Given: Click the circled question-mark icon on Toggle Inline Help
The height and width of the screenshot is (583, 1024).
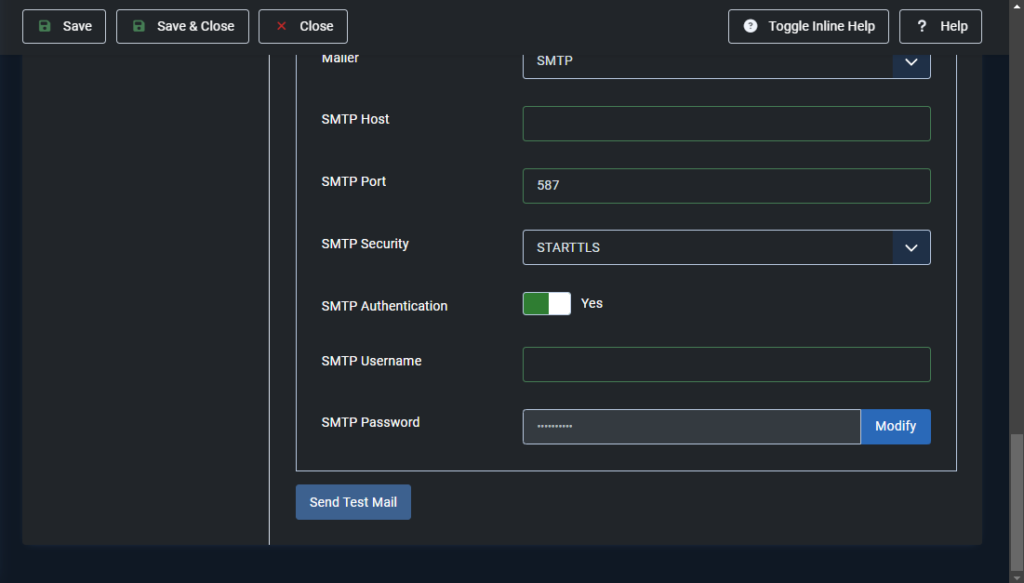Looking at the screenshot, I should coord(750,26).
